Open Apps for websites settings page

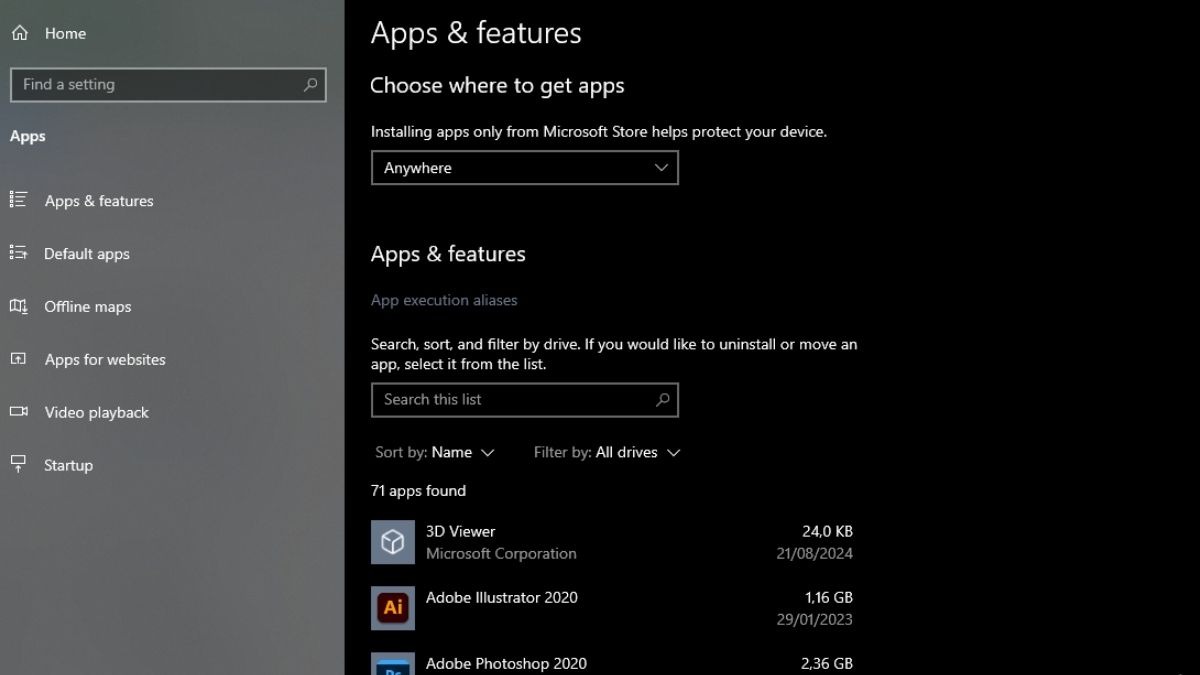[x=105, y=360]
